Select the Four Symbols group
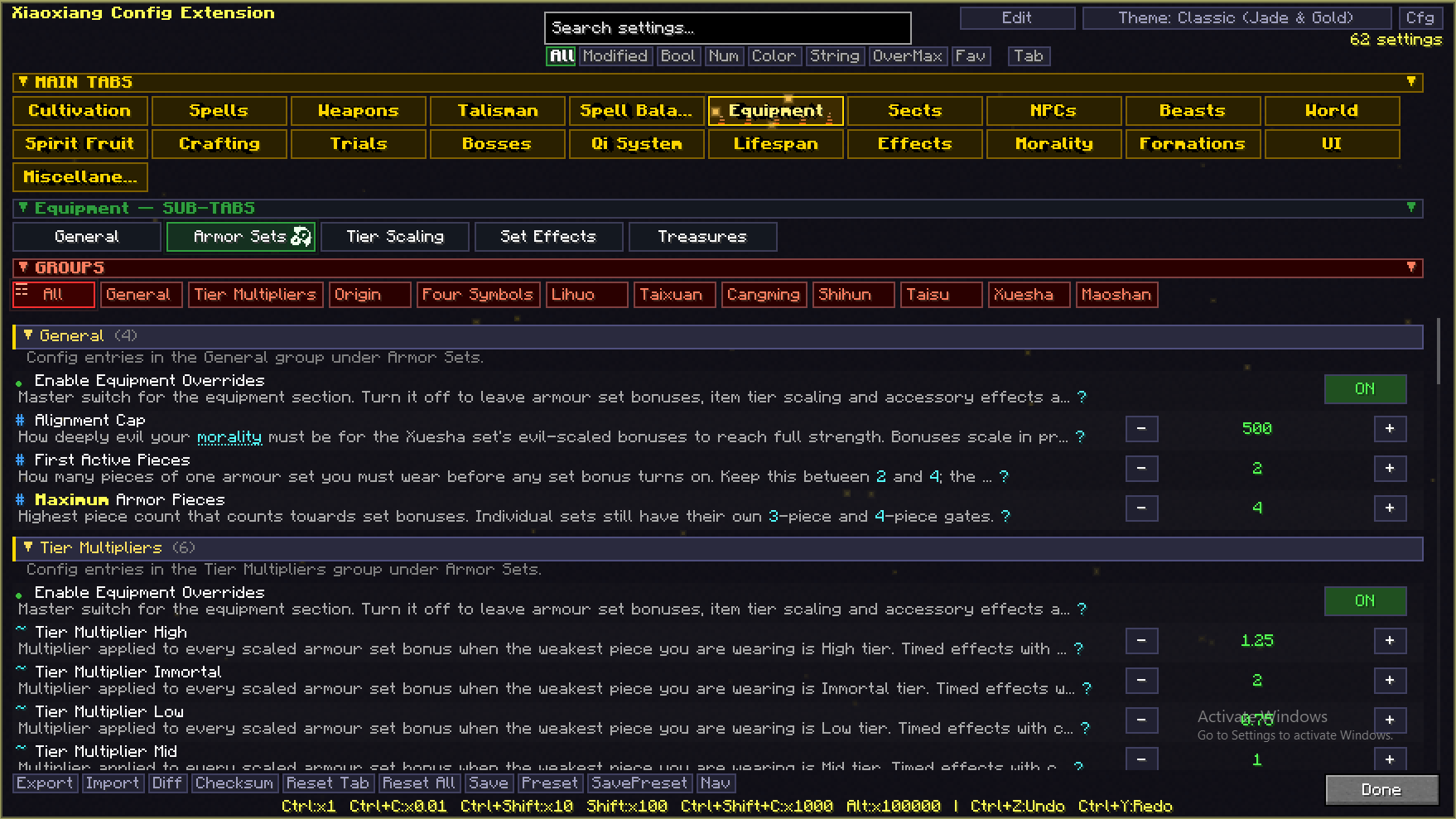This screenshot has width=1456, height=819. 478,294
